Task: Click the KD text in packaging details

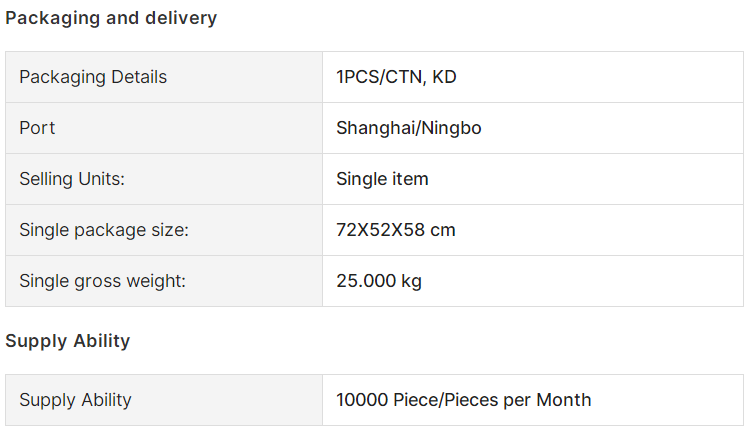Action: (x=444, y=77)
